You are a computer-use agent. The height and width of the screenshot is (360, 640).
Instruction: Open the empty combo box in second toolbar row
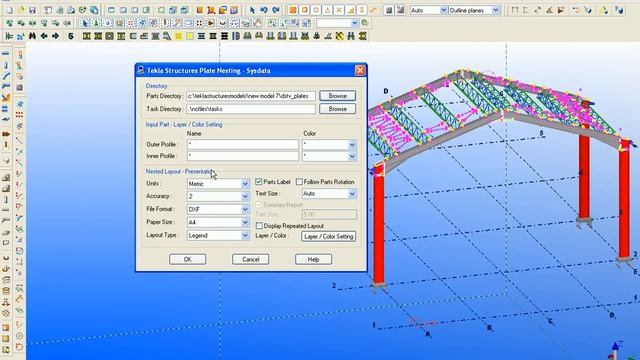(355, 23)
